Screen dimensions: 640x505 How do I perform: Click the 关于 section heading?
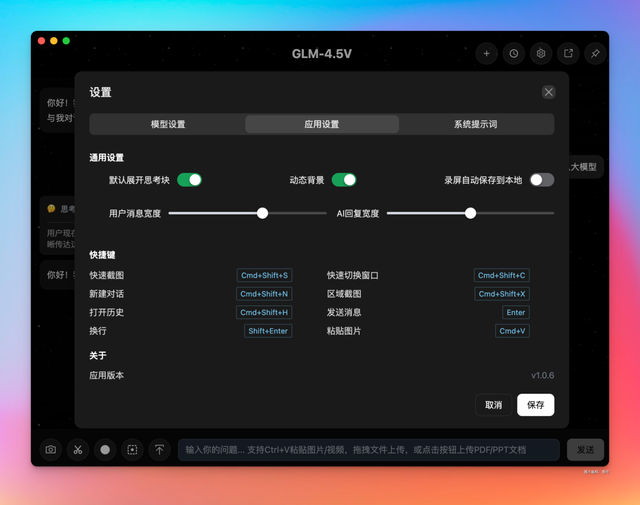coord(98,356)
